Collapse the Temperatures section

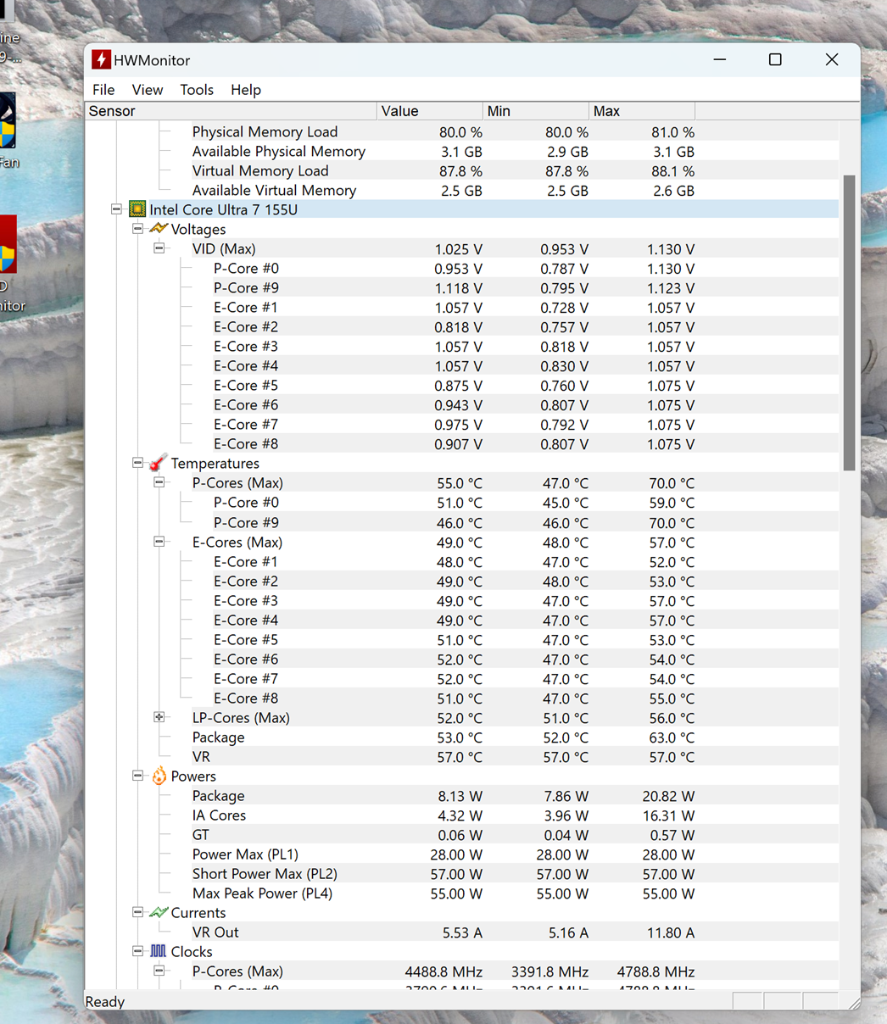[x=138, y=462]
